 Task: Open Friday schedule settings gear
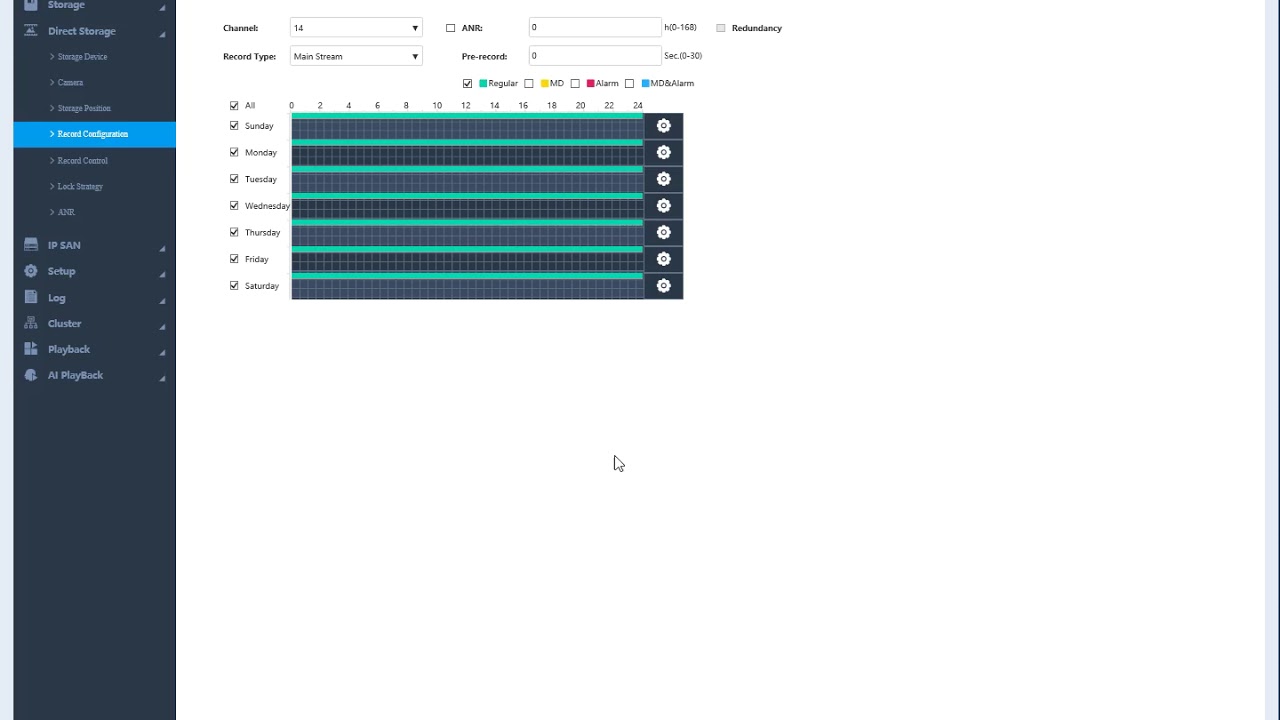pyautogui.click(x=663, y=259)
